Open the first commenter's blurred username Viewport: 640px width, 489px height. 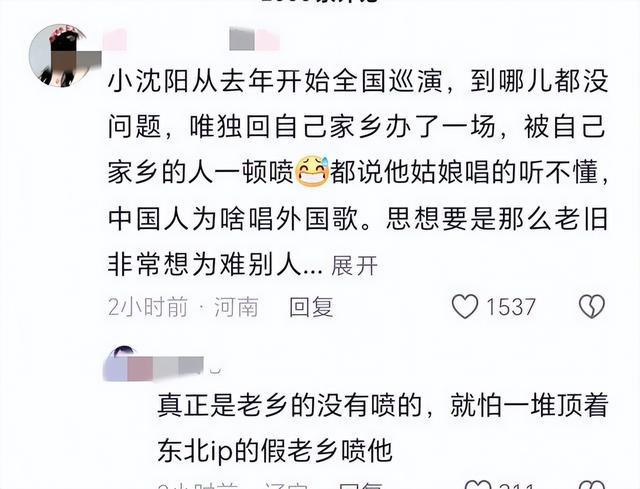pyautogui.click(x=191, y=40)
